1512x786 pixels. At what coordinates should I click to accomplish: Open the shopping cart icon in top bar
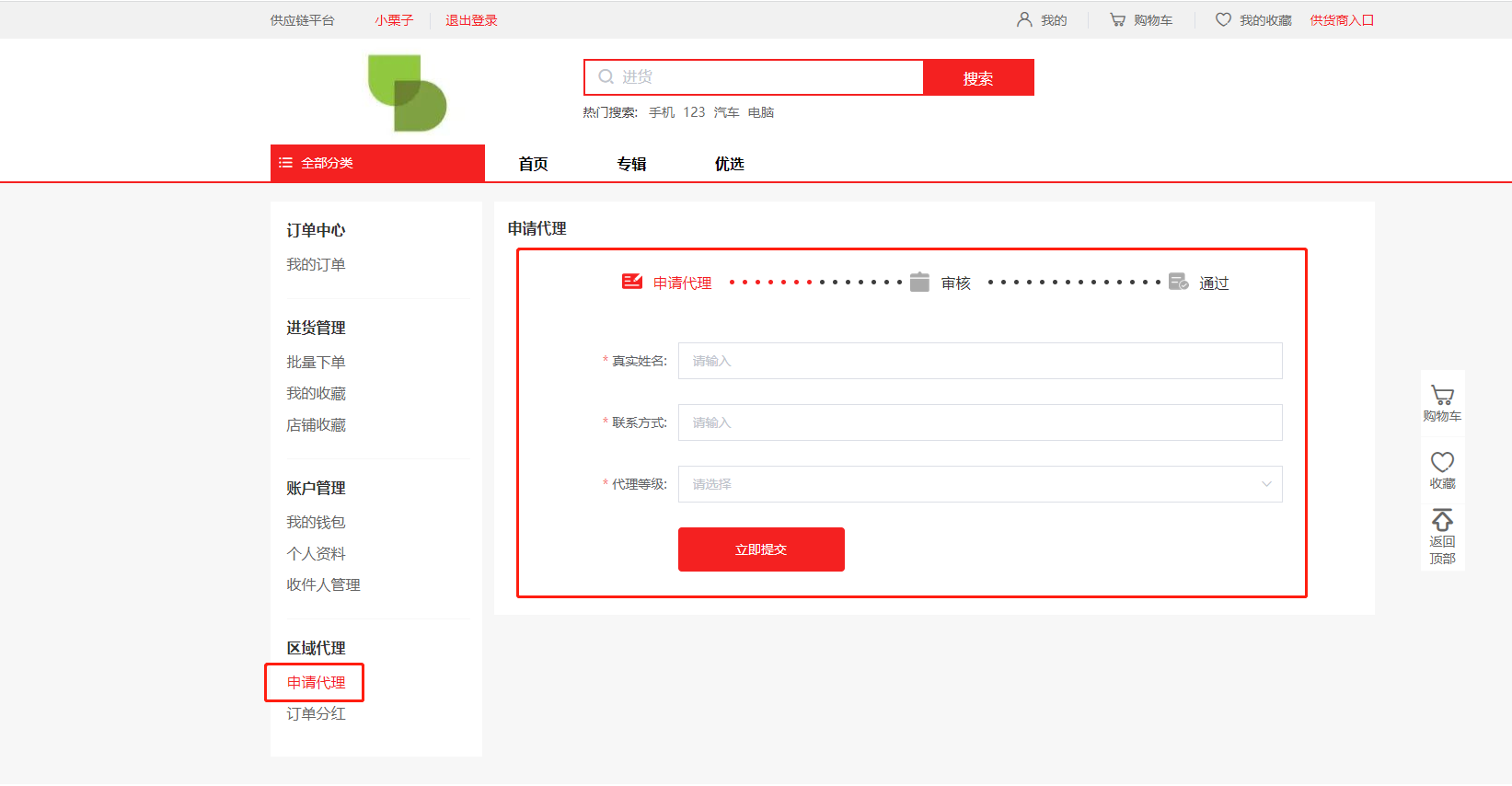coord(1117,19)
